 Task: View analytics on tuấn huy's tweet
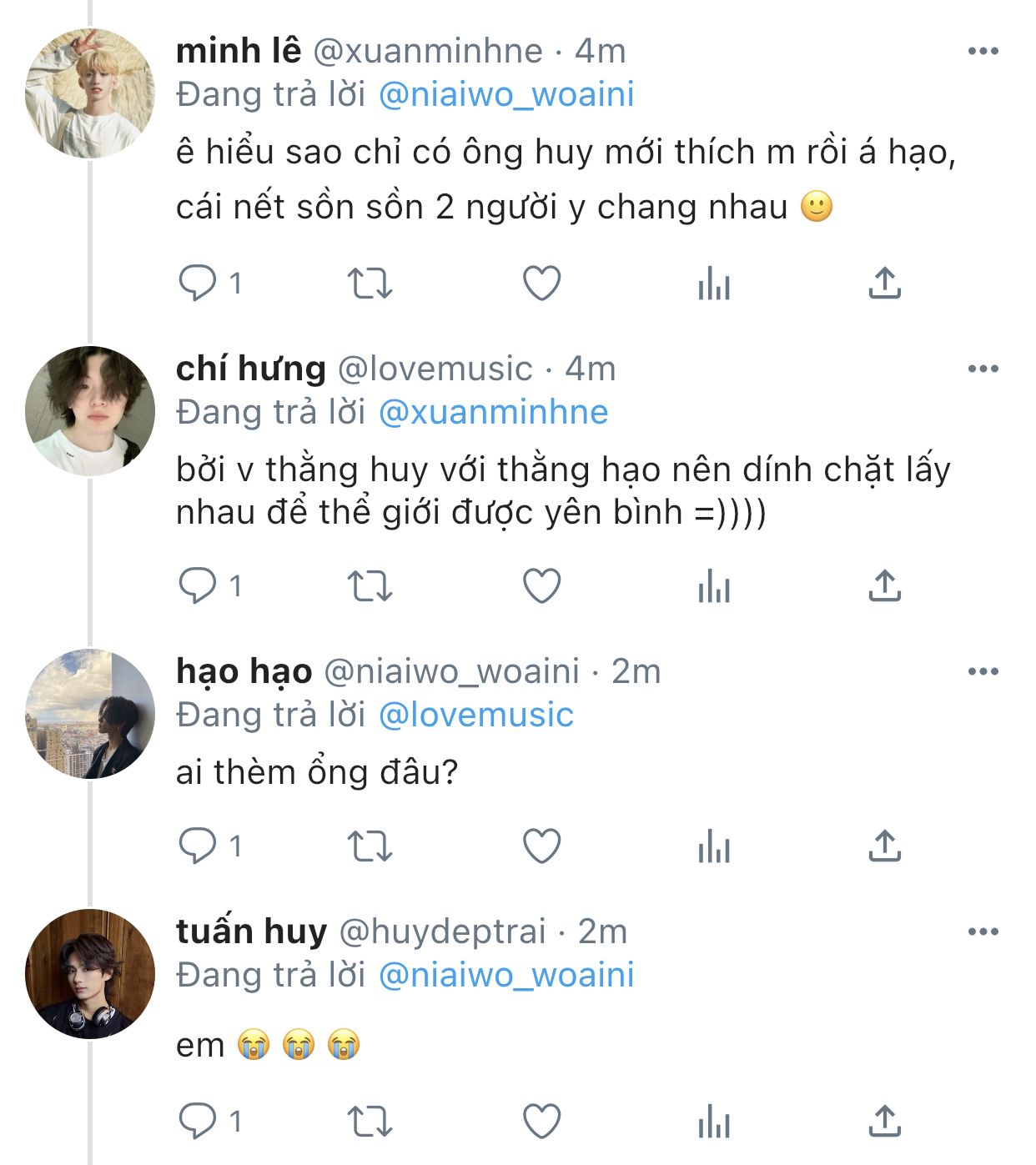click(714, 1121)
